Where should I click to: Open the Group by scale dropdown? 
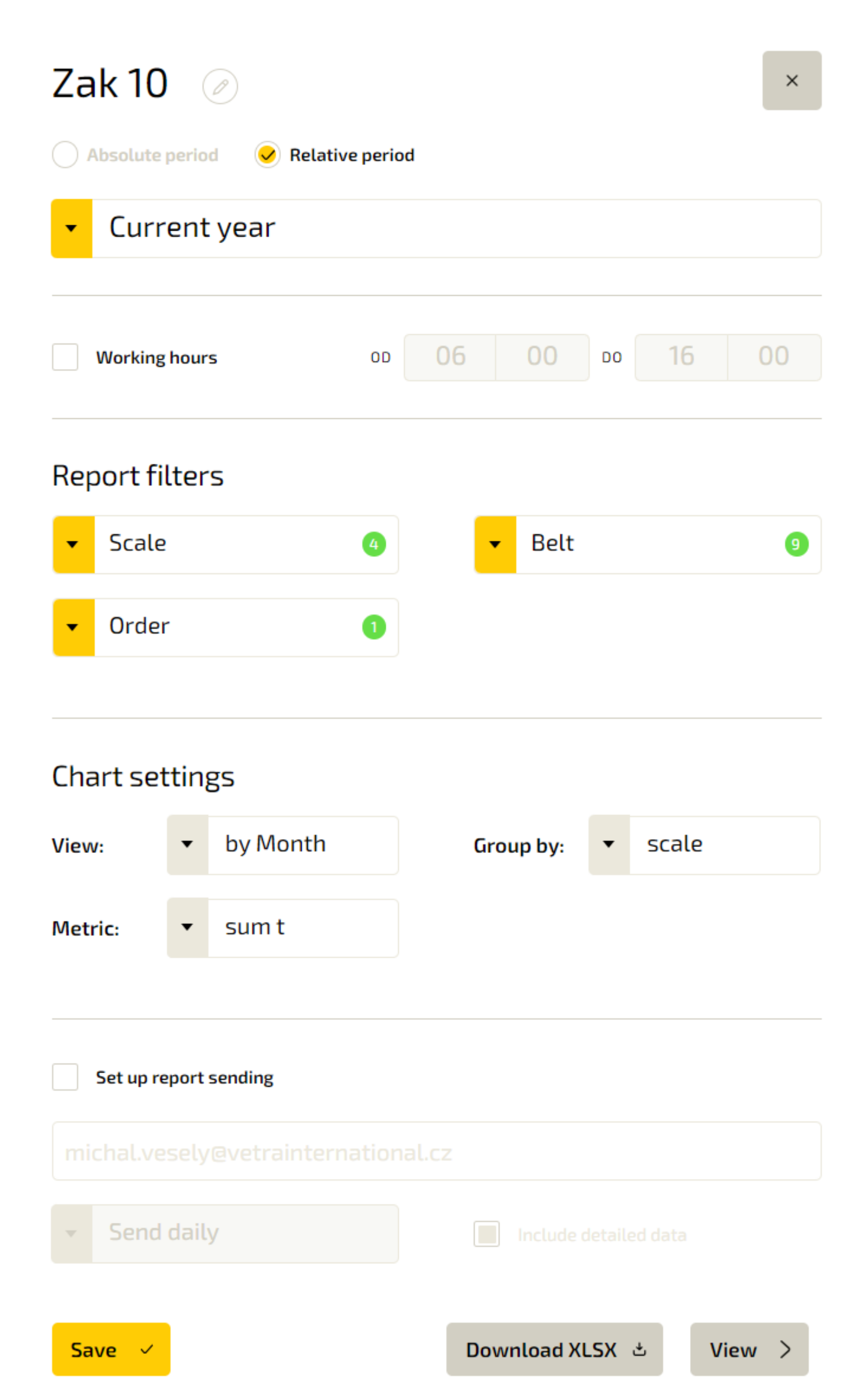(x=704, y=845)
